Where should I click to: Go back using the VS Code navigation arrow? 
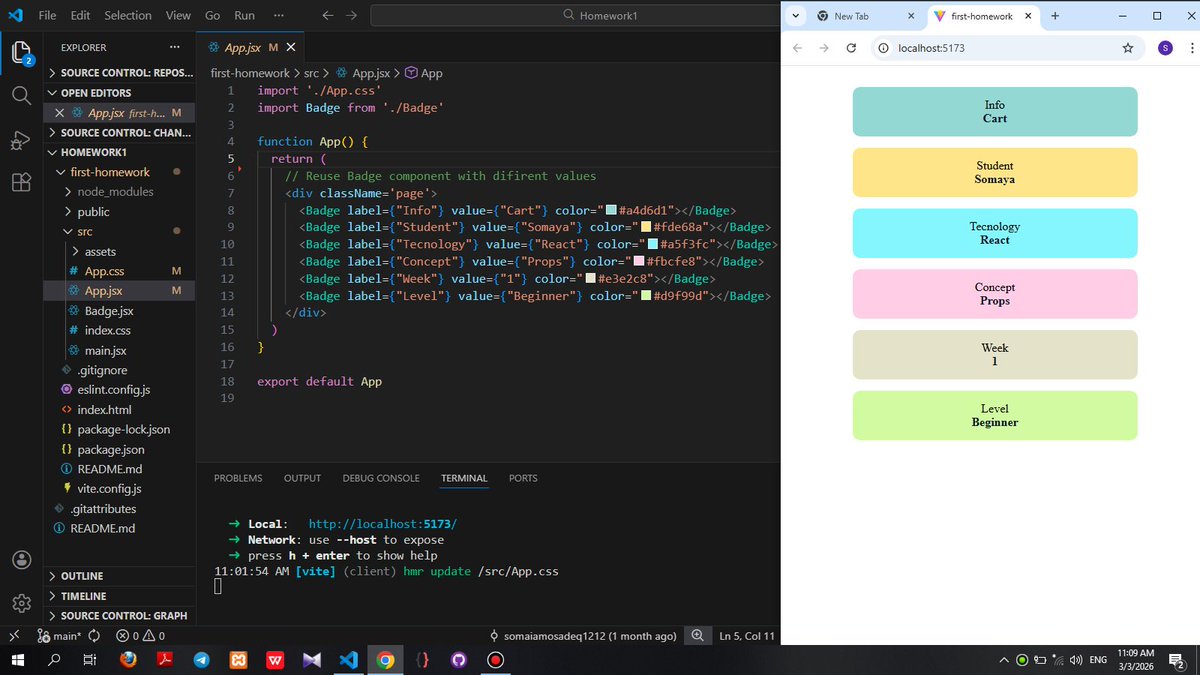[x=329, y=16]
